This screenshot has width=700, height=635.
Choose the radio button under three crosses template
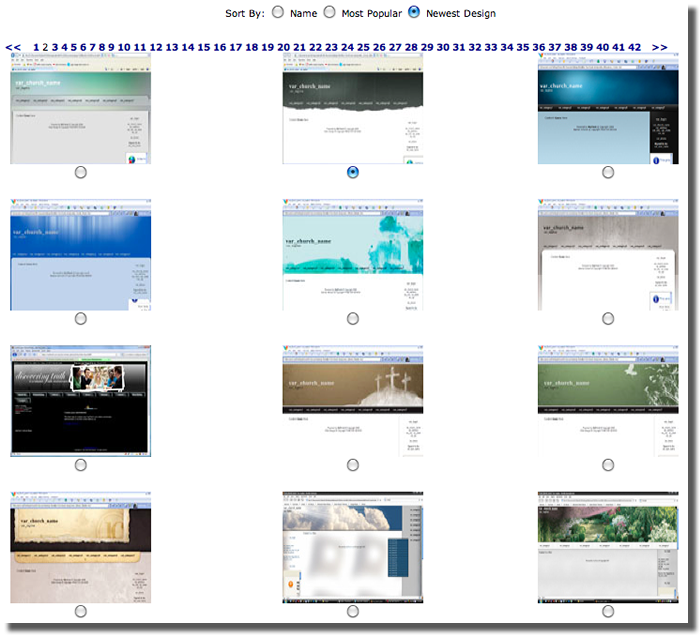pyautogui.click(x=353, y=465)
